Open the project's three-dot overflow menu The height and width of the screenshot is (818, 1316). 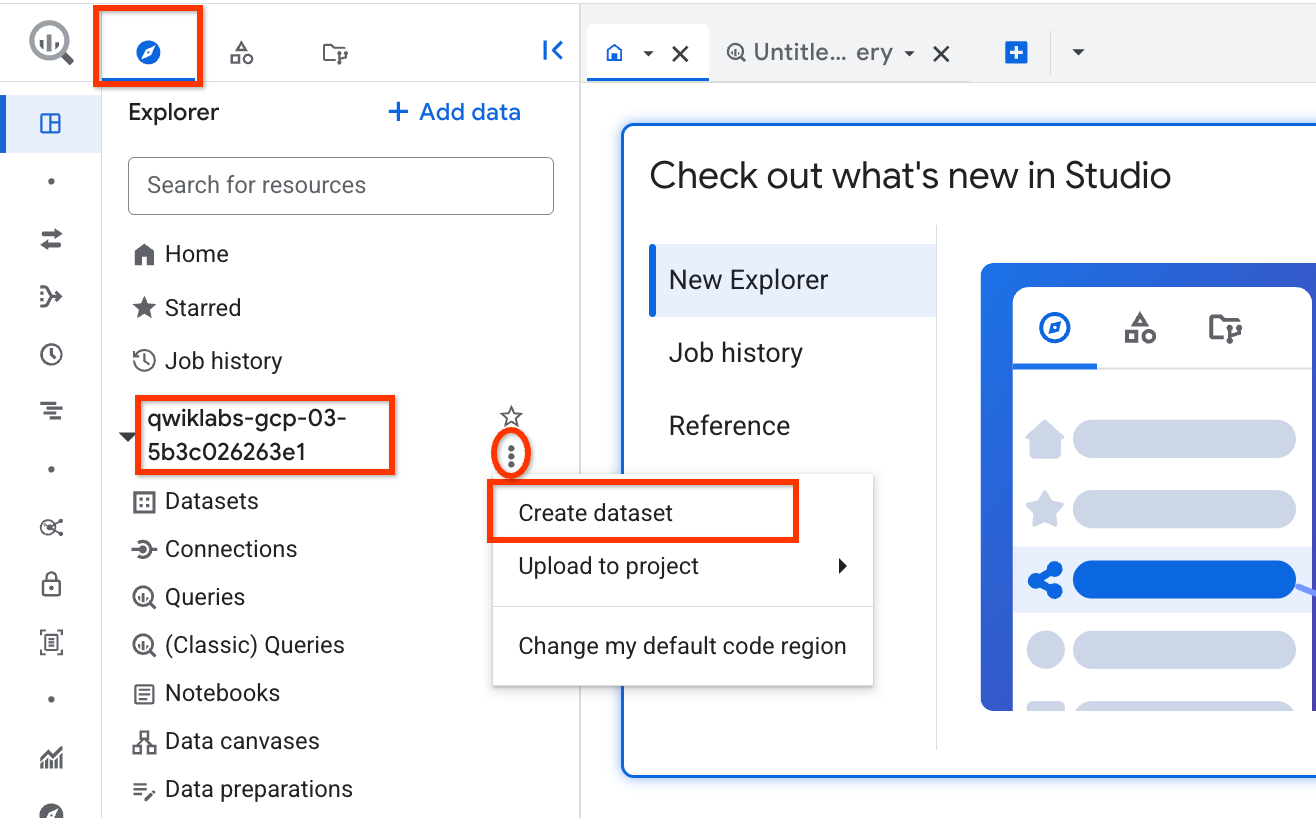(511, 455)
